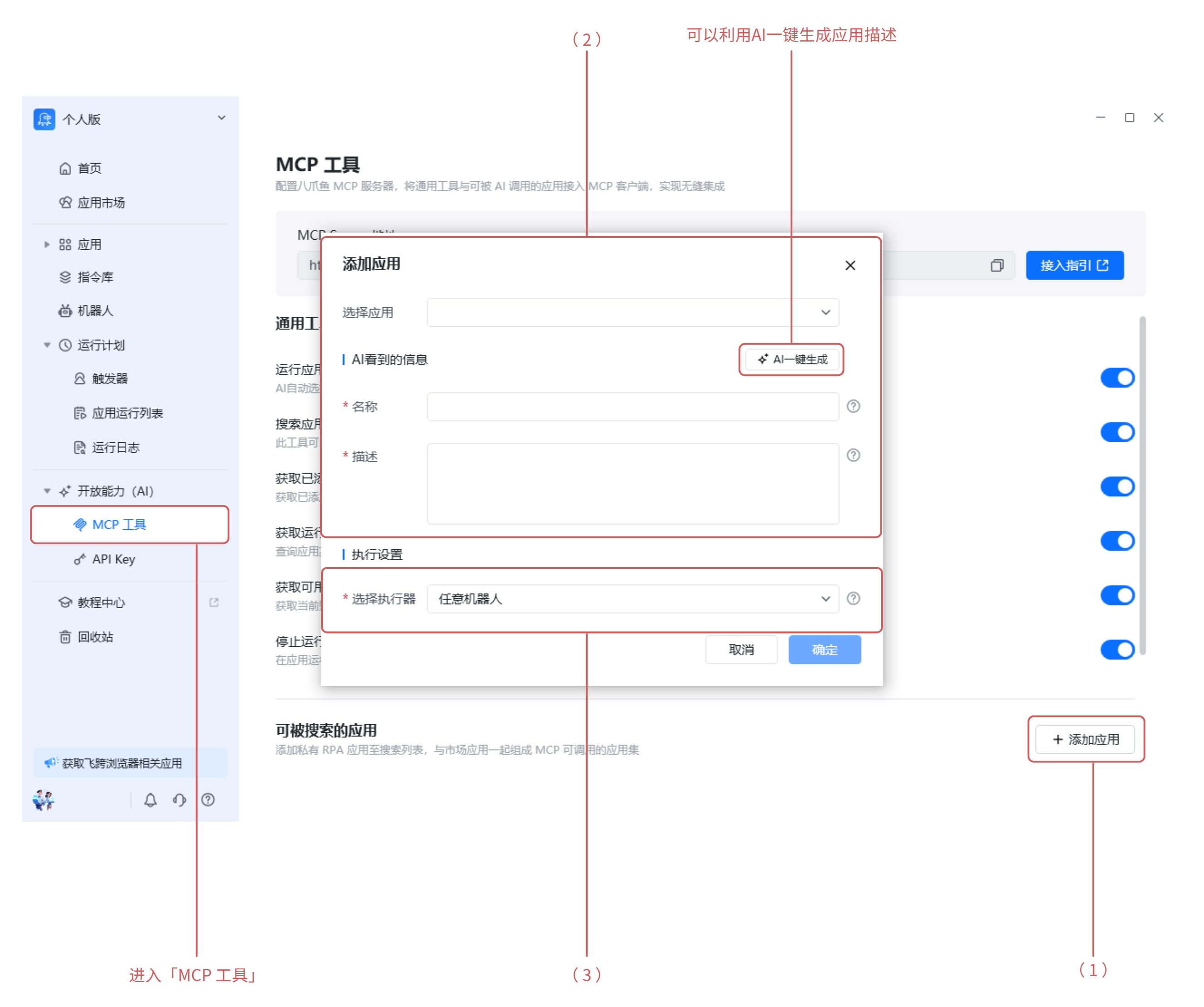Viewport: 1204px width, 1007px height.
Task: Select MCP 工具 in sidebar
Action: (x=130, y=525)
